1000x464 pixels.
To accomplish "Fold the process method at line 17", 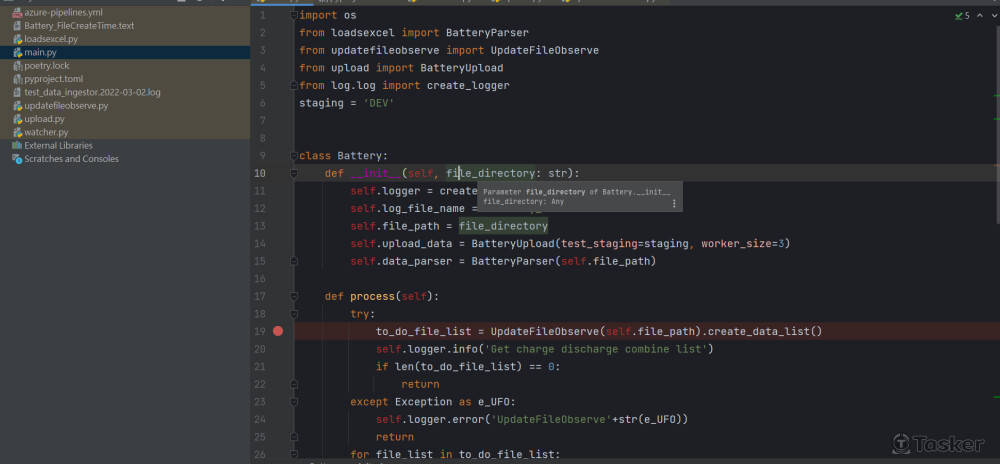I will coord(294,296).
